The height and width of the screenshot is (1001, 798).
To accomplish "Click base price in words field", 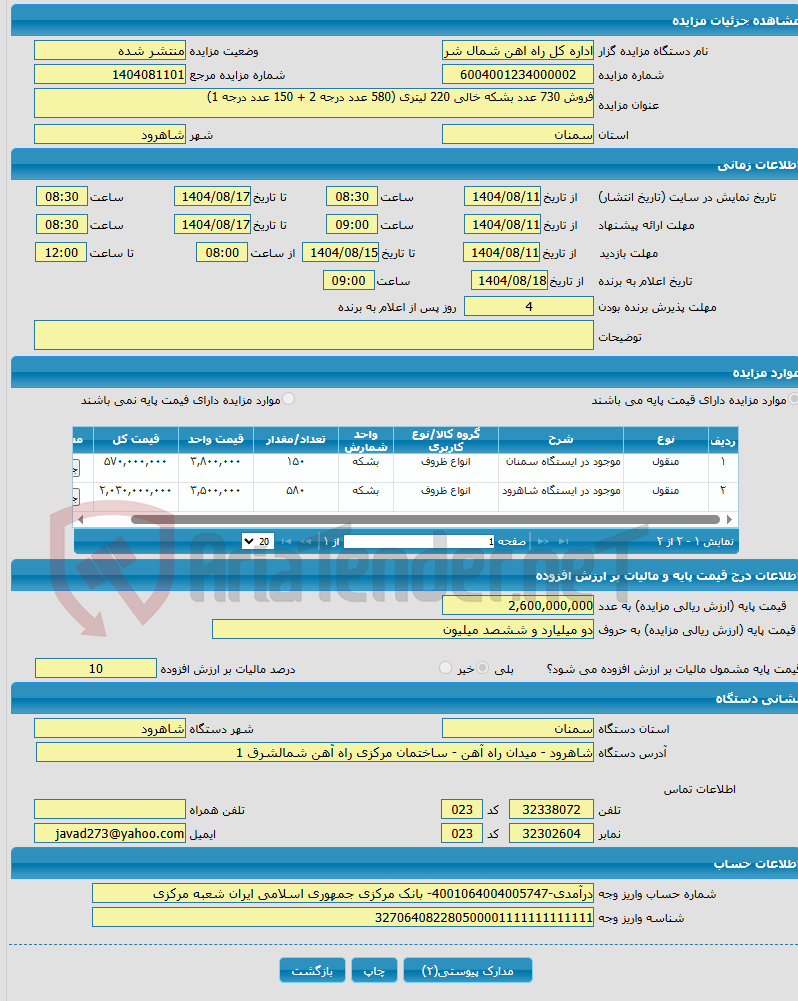I will [403, 629].
